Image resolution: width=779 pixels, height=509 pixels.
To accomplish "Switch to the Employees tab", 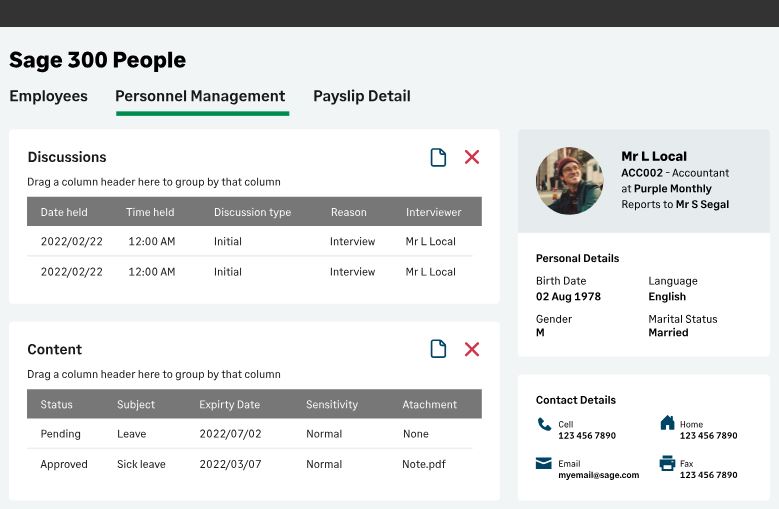I will point(48,96).
